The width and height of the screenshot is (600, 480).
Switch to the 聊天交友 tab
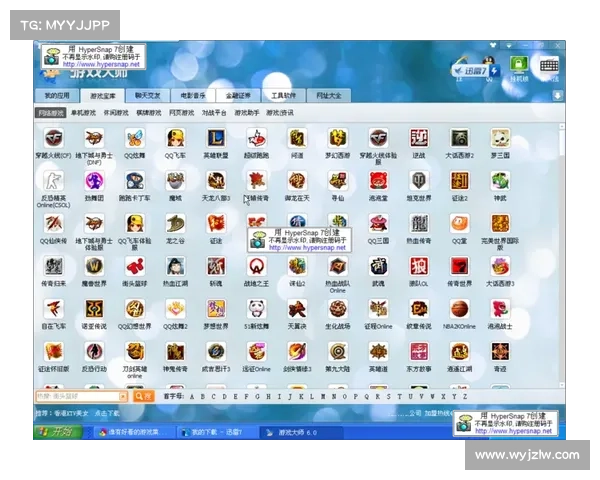(147, 95)
